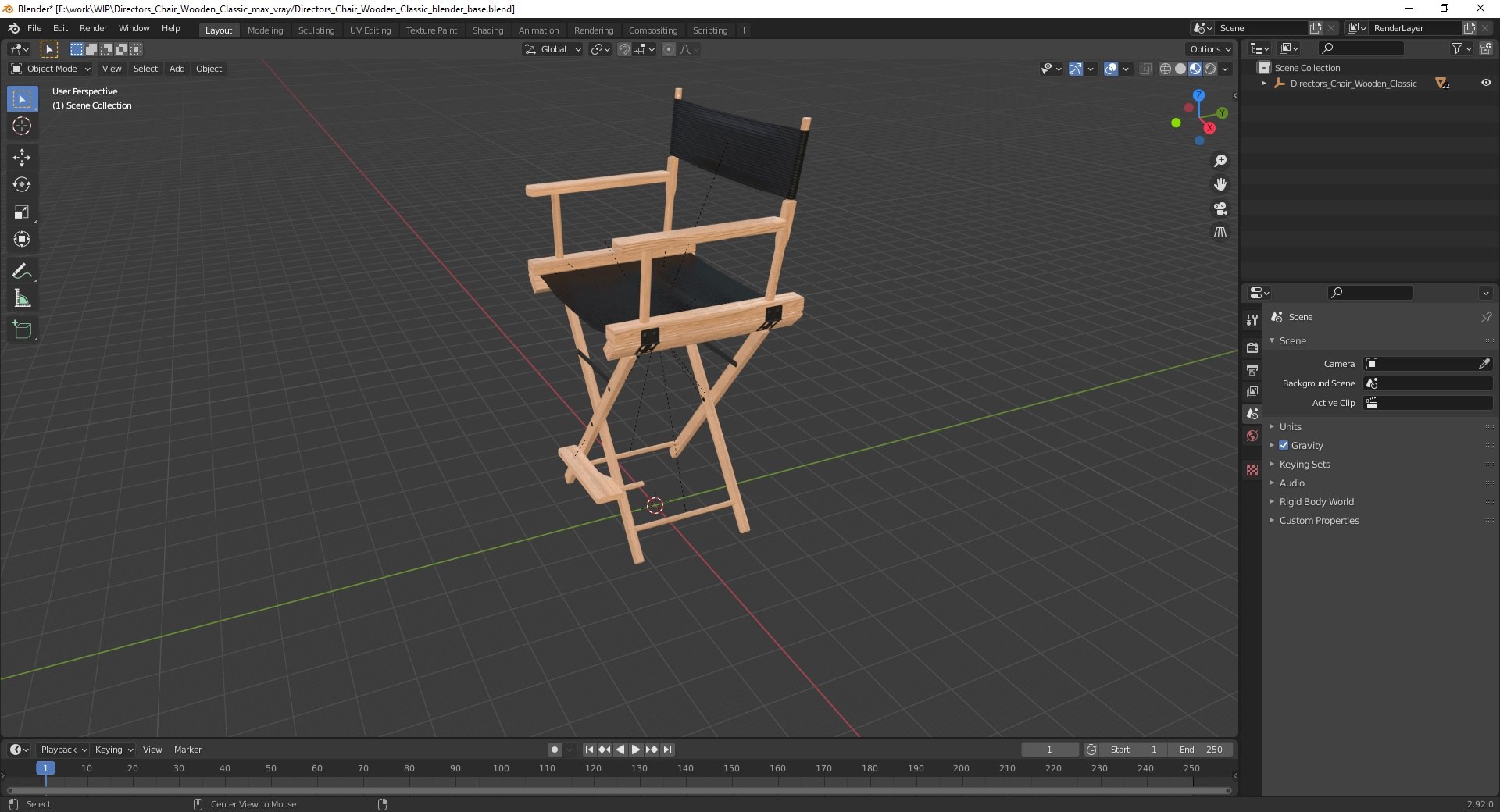Switch to wireframe shading
Image resolution: width=1500 pixels, height=812 pixels.
point(1166,69)
